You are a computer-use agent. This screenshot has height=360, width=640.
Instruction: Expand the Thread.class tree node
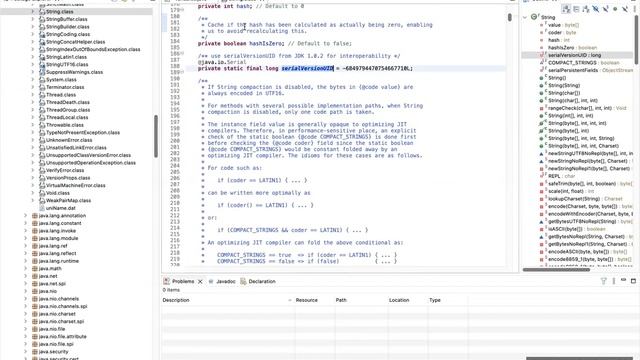pyautogui.click(x=33, y=95)
